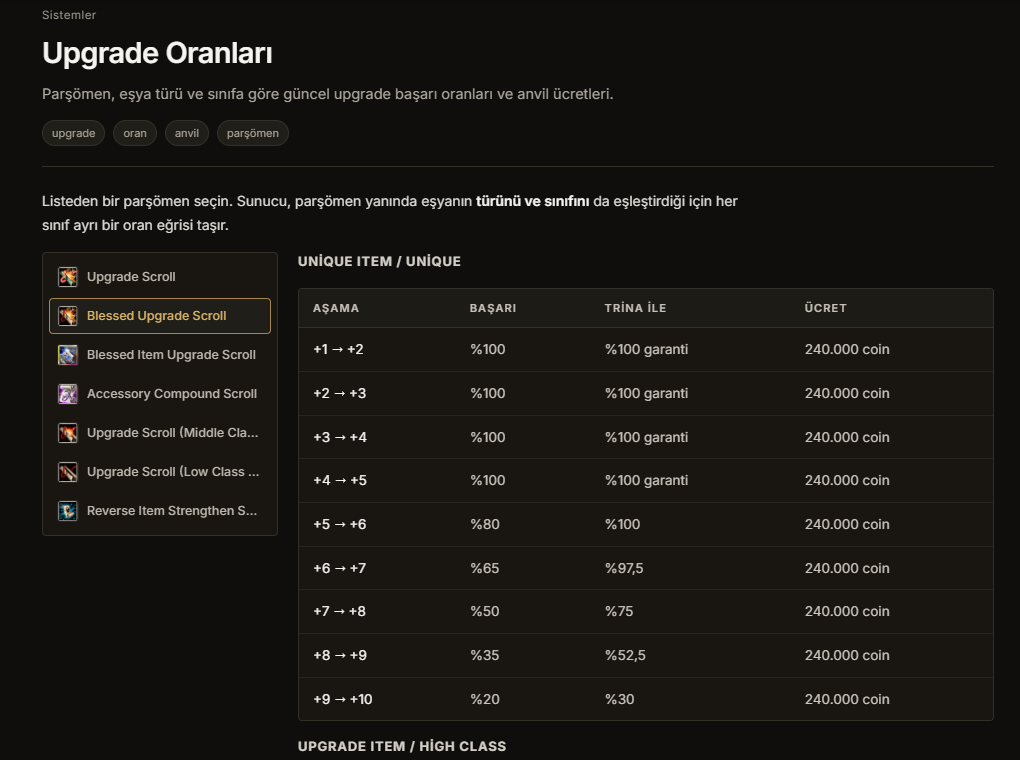The height and width of the screenshot is (760, 1020).
Task: Click the Upgrade Scroll (Low Class) icon
Action: click(68, 472)
